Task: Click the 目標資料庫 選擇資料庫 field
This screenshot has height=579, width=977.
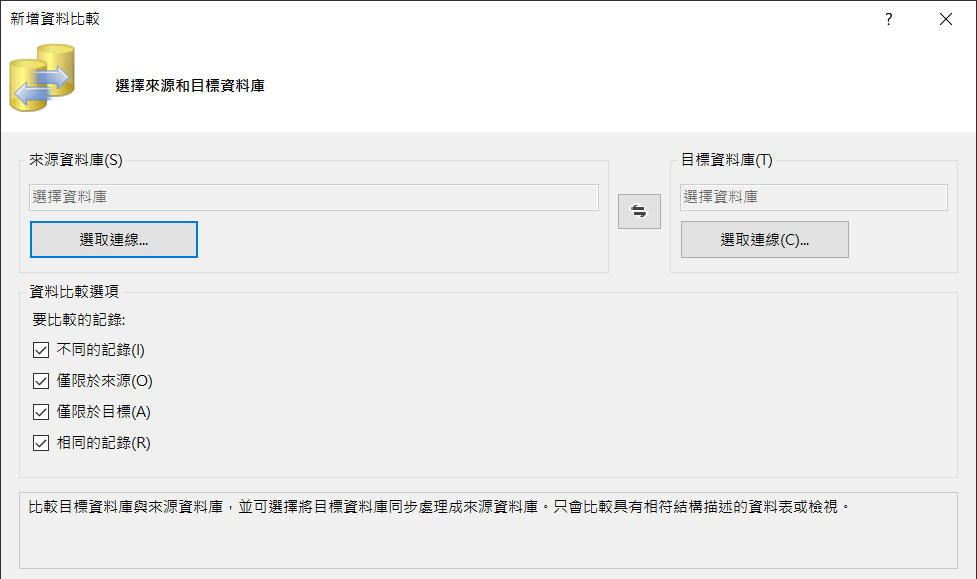Action: tap(813, 197)
